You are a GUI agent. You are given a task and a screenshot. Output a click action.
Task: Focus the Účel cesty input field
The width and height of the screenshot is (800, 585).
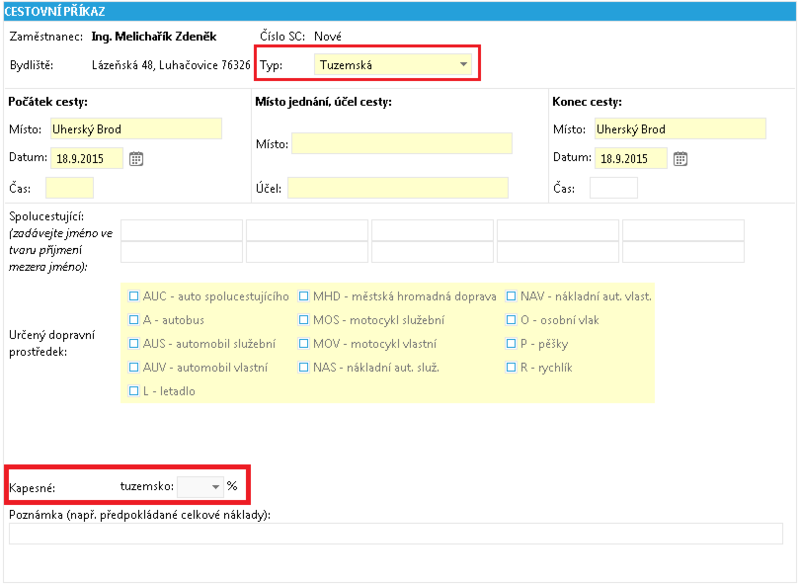tap(398, 188)
